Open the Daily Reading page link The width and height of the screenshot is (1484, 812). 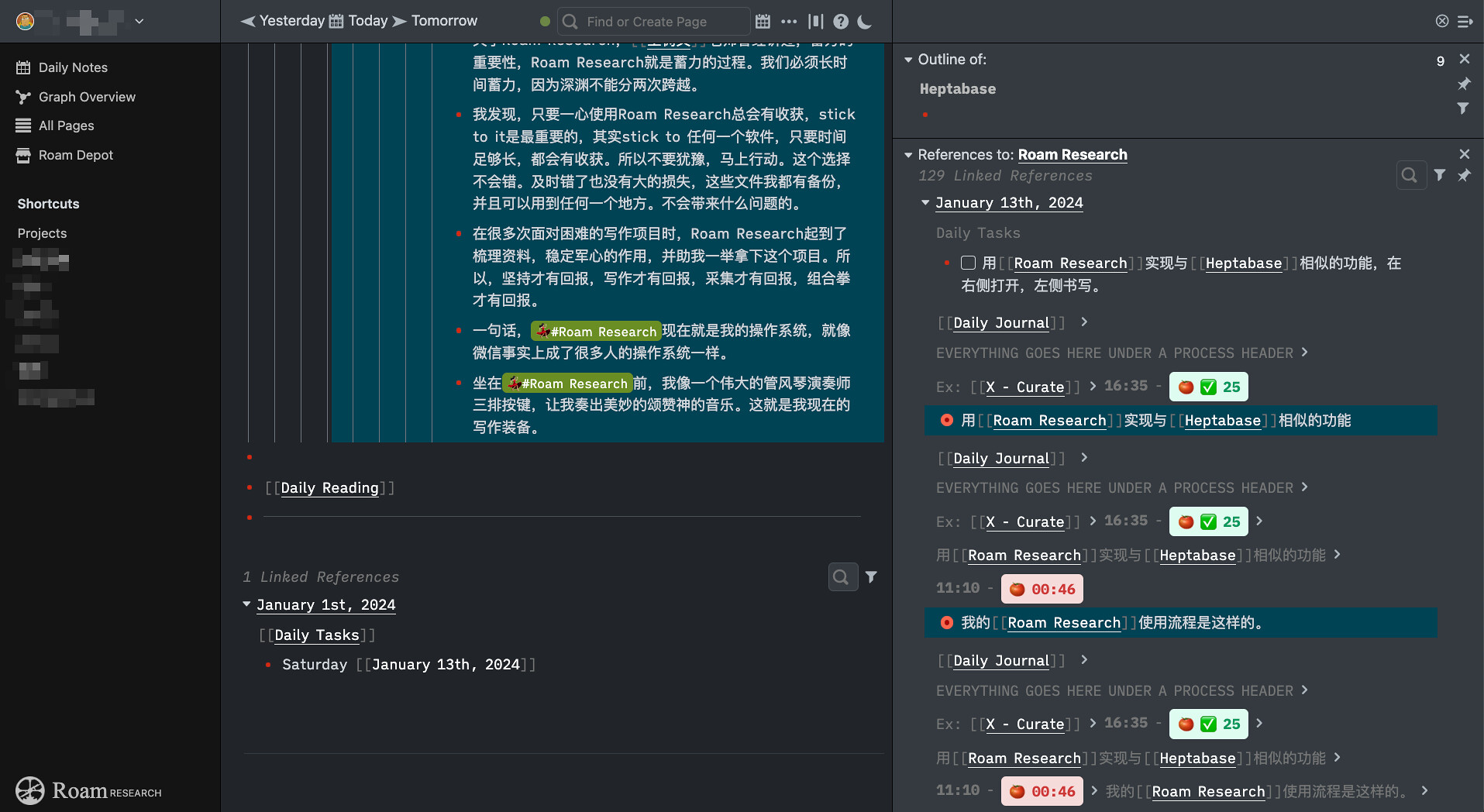pyautogui.click(x=329, y=488)
